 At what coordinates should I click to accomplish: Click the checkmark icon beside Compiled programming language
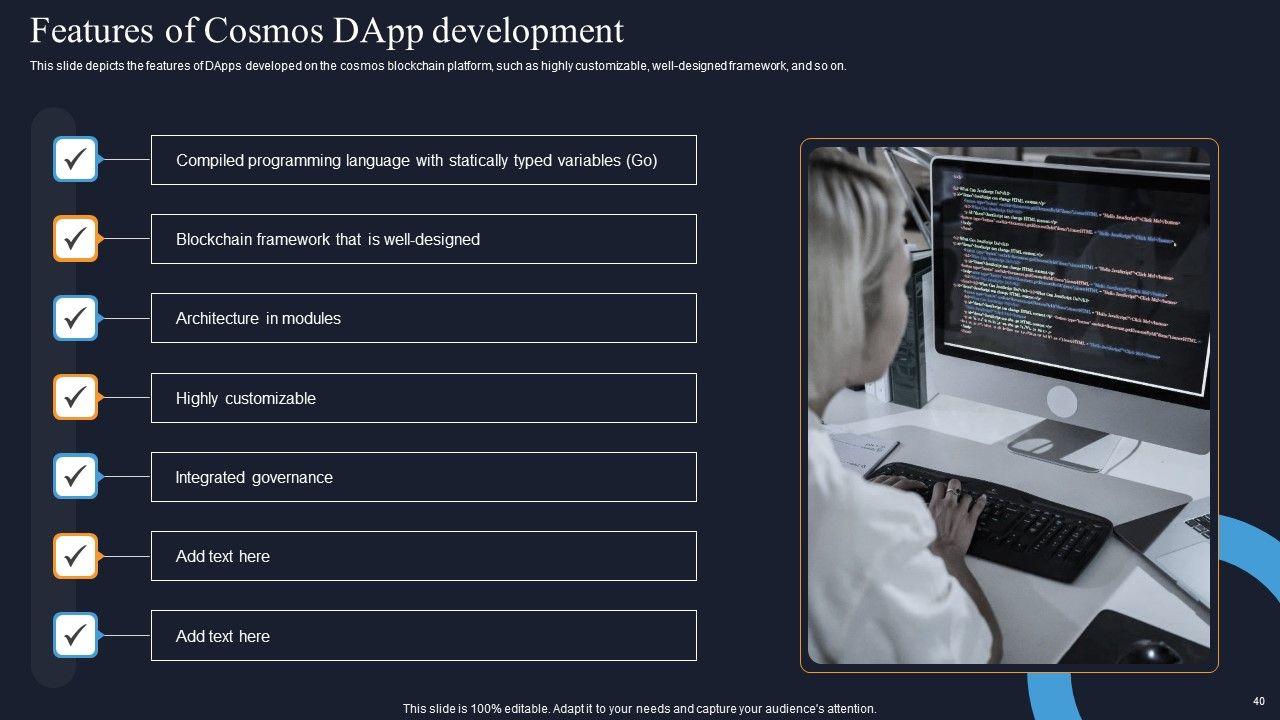[x=75, y=159]
